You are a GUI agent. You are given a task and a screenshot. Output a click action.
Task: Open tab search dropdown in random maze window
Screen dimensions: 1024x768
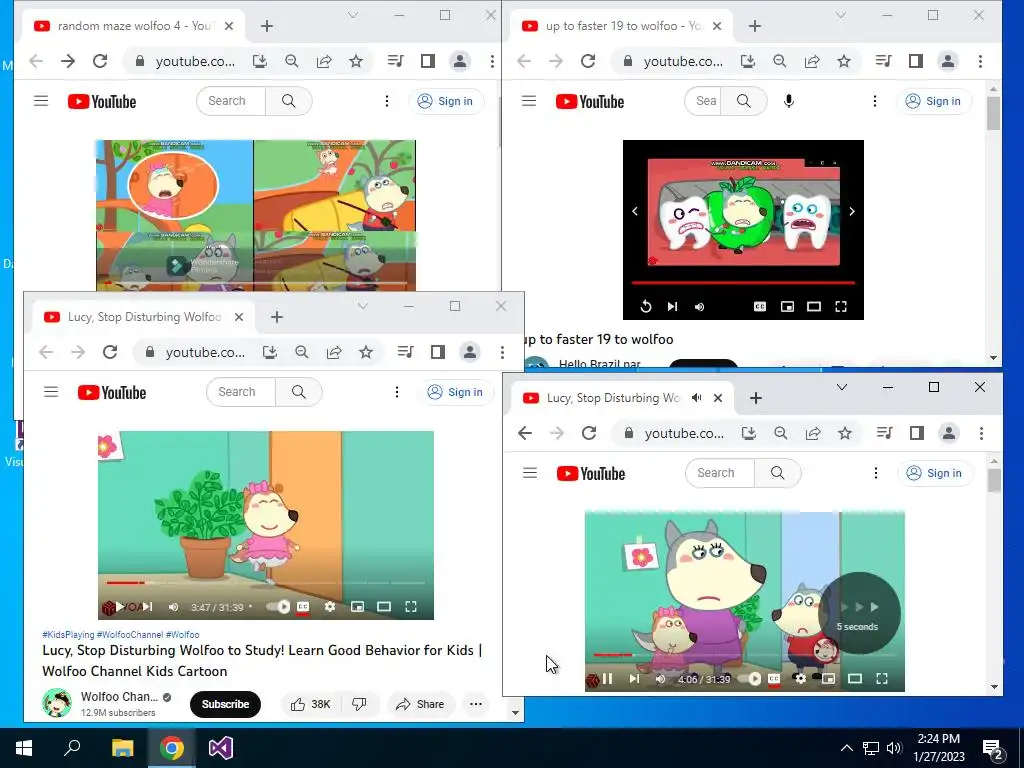[353, 15]
